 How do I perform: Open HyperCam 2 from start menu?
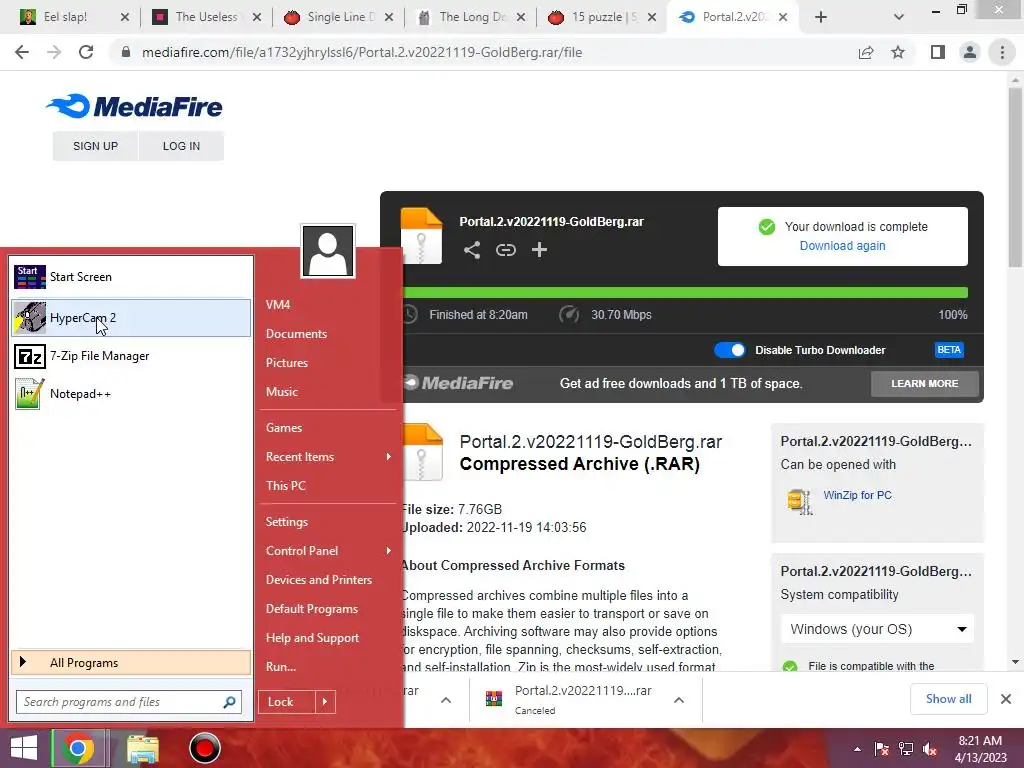[131, 318]
